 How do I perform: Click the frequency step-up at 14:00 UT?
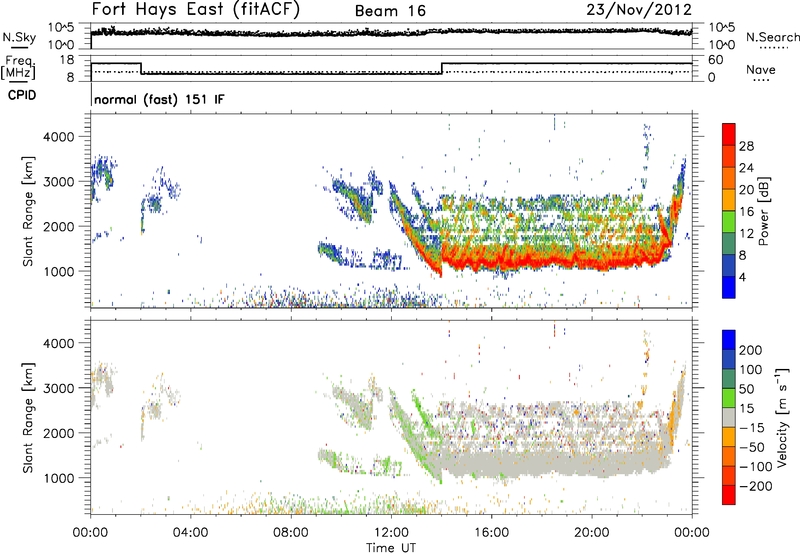(442, 68)
